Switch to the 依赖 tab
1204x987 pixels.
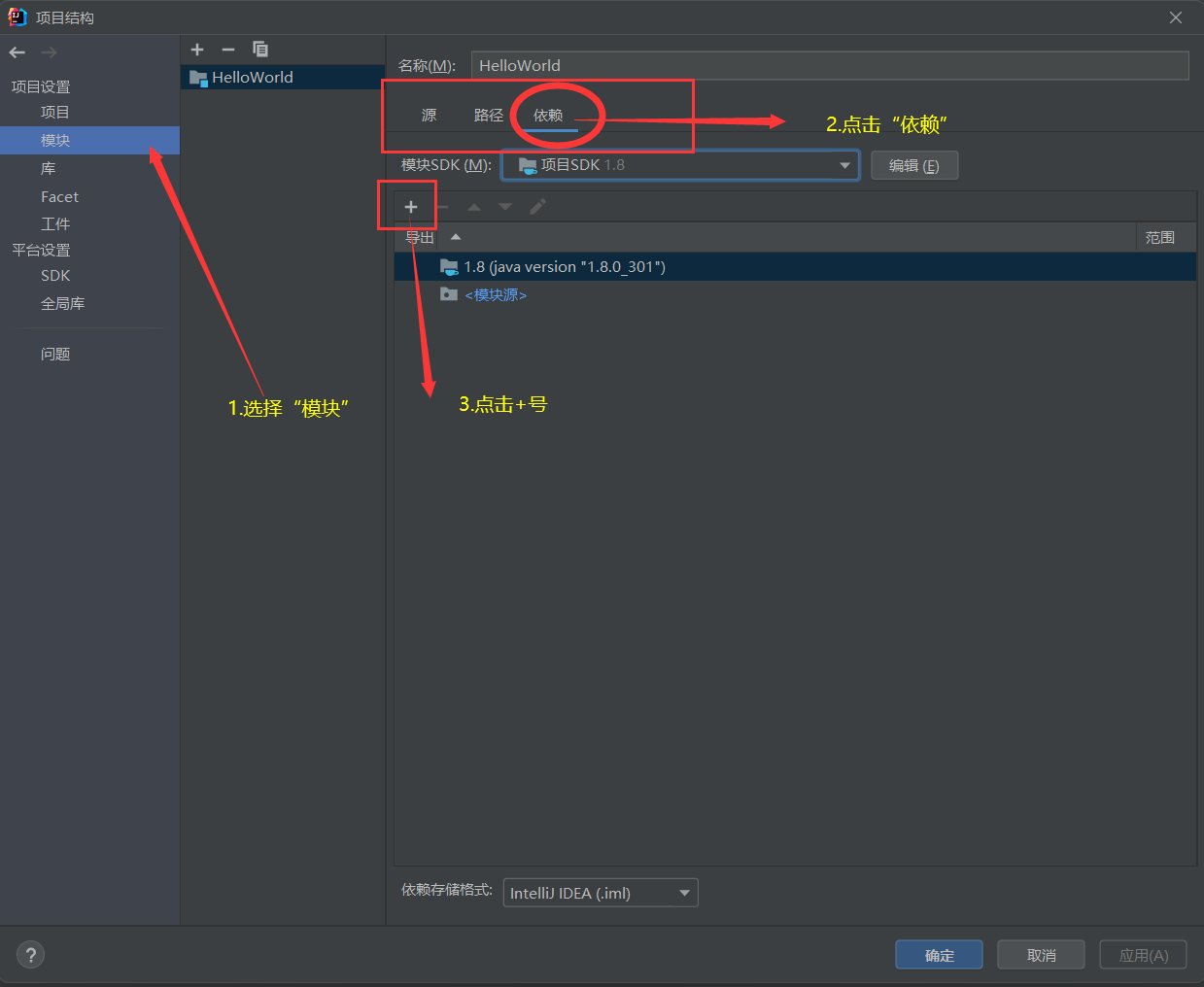pyautogui.click(x=548, y=116)
